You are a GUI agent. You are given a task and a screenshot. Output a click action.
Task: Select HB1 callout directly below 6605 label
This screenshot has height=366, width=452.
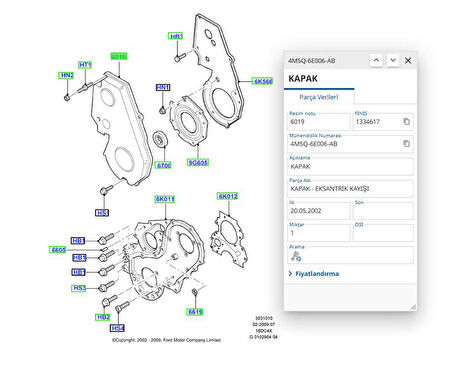(79, 258)
